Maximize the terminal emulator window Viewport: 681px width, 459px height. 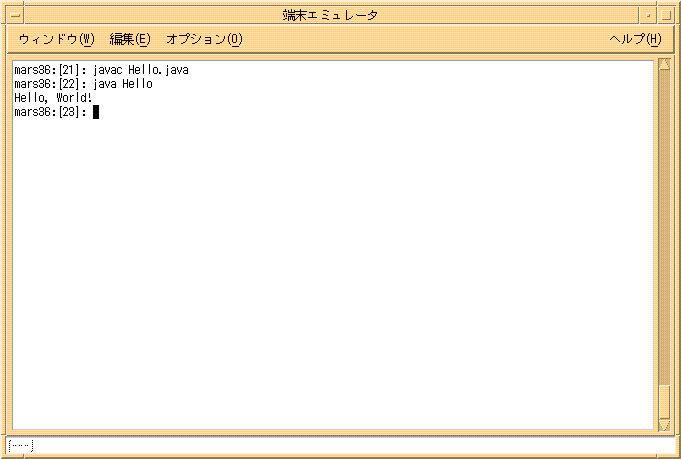click(666, 15)
